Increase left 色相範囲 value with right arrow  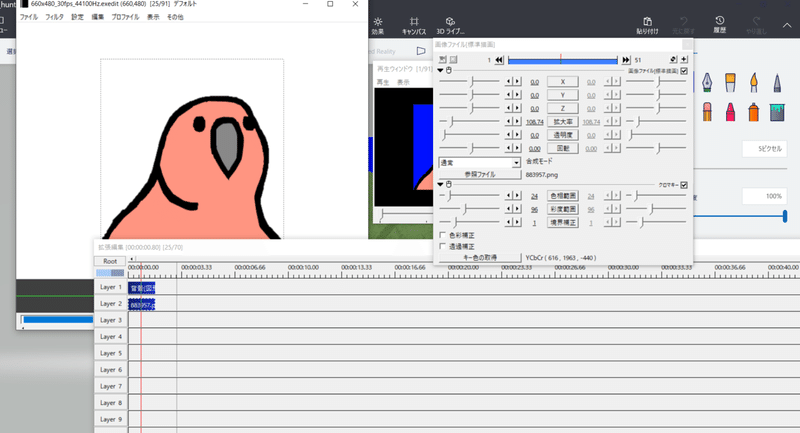[x=517, y=195]
